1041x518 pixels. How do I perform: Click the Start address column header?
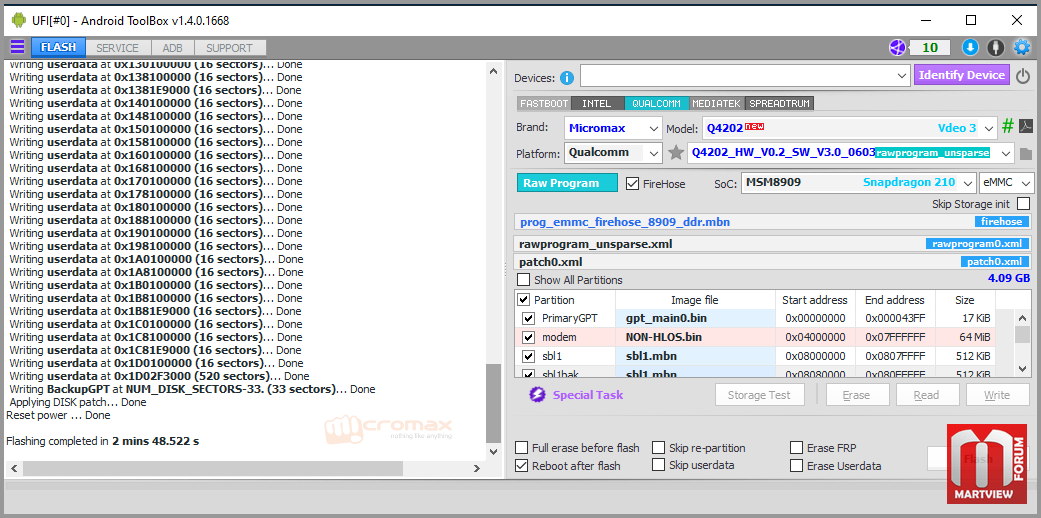(x=815, y=300)
